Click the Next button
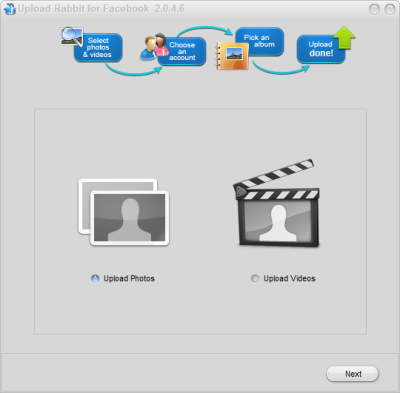This screenshot has width=400, height=393. click(352, 374)
